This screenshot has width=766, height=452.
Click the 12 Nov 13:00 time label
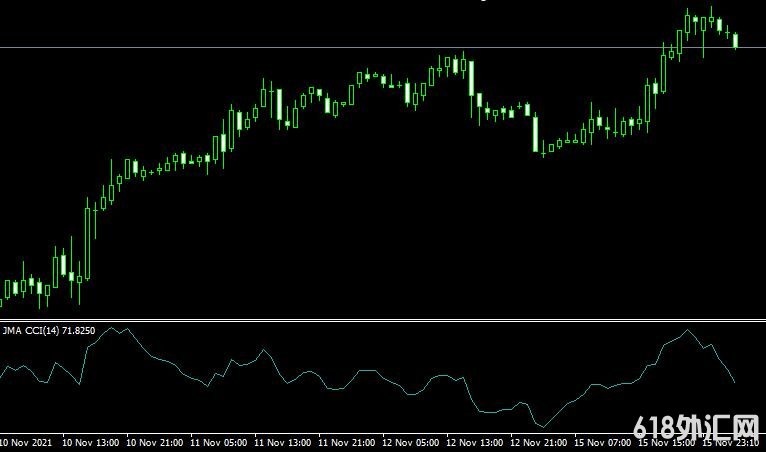pyautogui.click(x=474, y=443)
